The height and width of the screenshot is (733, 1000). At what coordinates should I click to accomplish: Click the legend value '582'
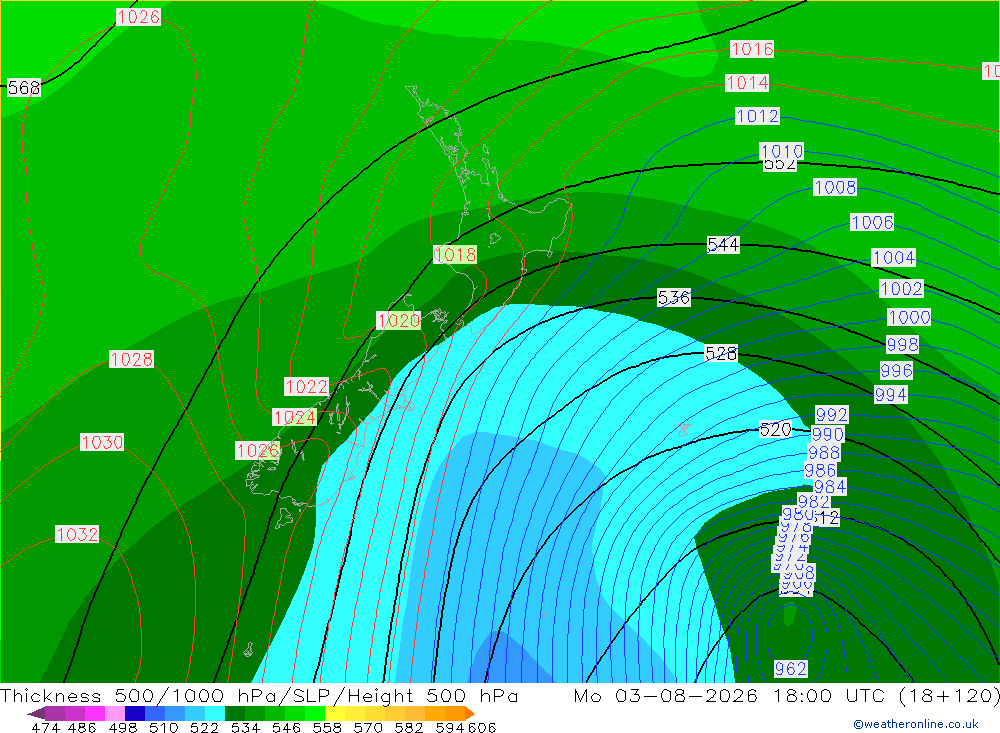point(408,728)
